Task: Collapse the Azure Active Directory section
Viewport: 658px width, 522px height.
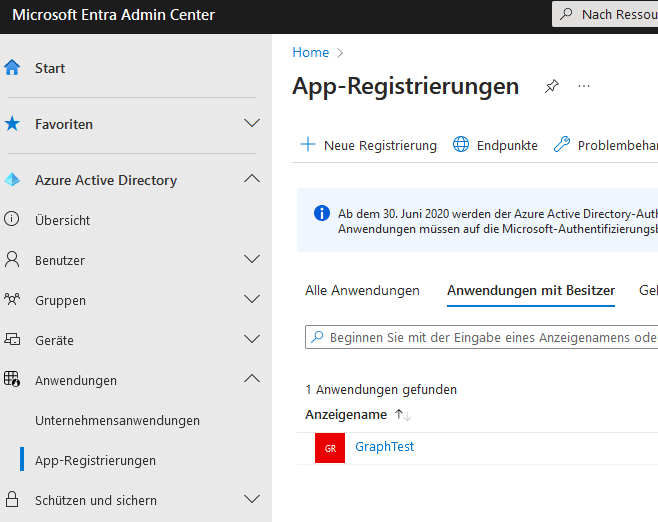Action: (252, 180)
